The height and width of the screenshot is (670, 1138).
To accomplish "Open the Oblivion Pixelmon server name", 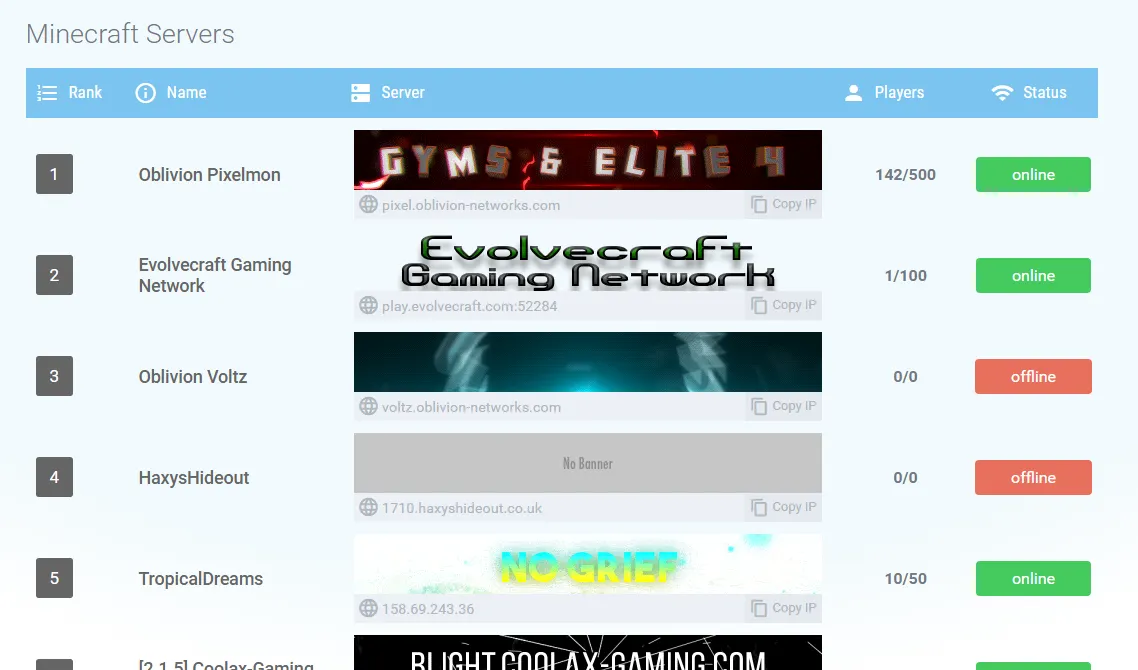I will 209,175.
